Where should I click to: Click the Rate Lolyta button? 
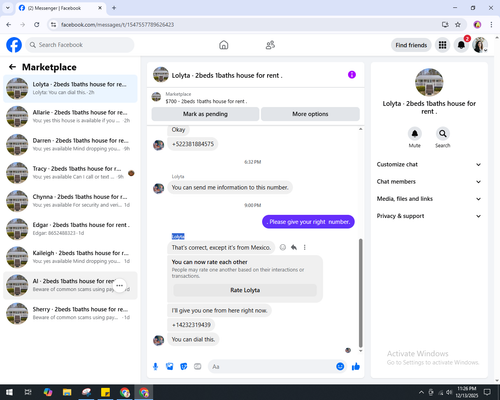coord(245,290)
